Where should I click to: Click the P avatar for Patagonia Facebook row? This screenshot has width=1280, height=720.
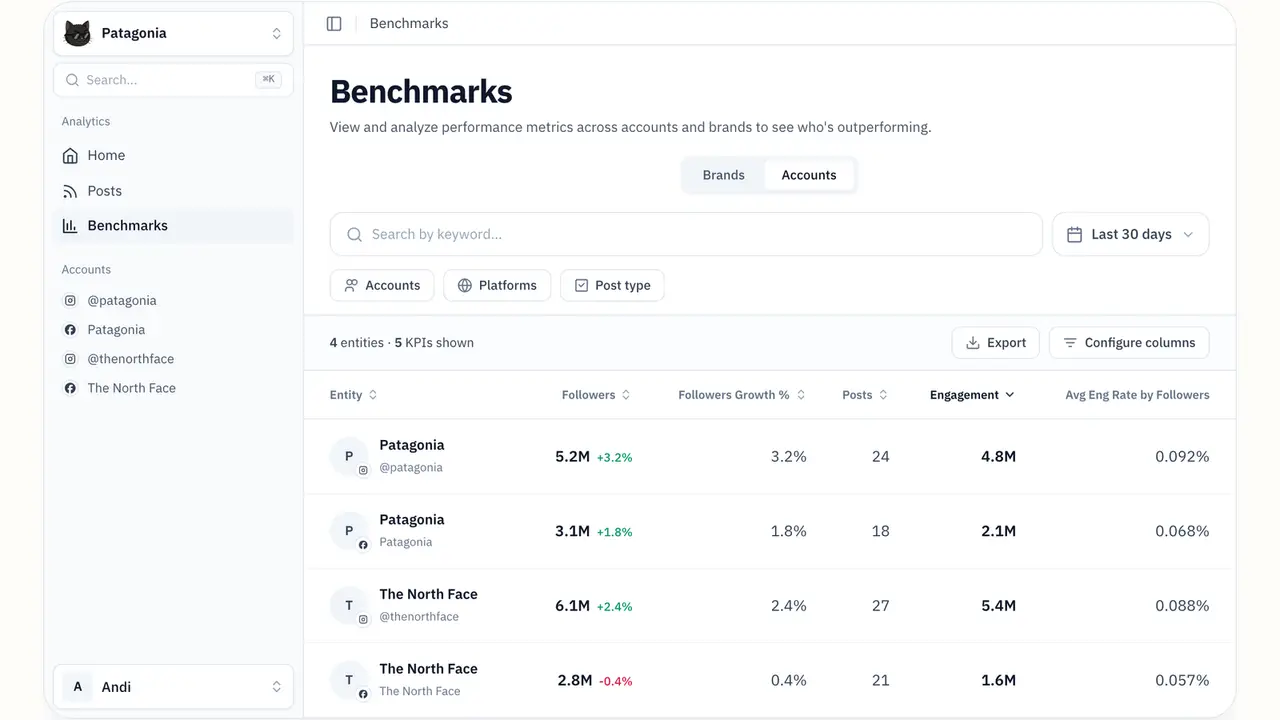(349, 531)
